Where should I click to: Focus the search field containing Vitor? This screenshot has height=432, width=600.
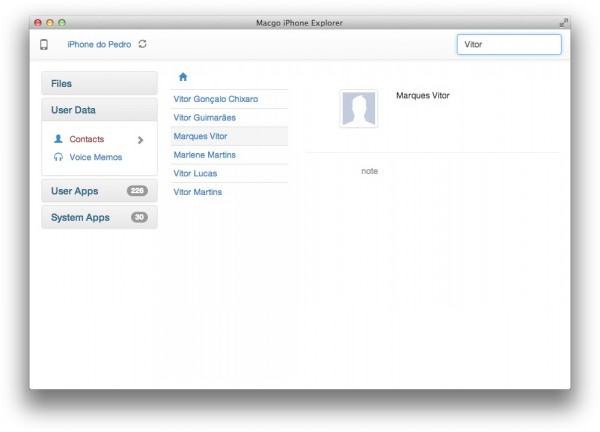509,44
